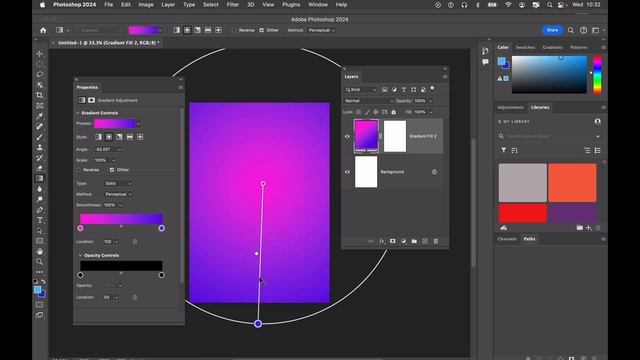This screenshot has height=360, width=640.
Task: Open the layer blend mode Normal dropdown
Action: click(369, 101)
